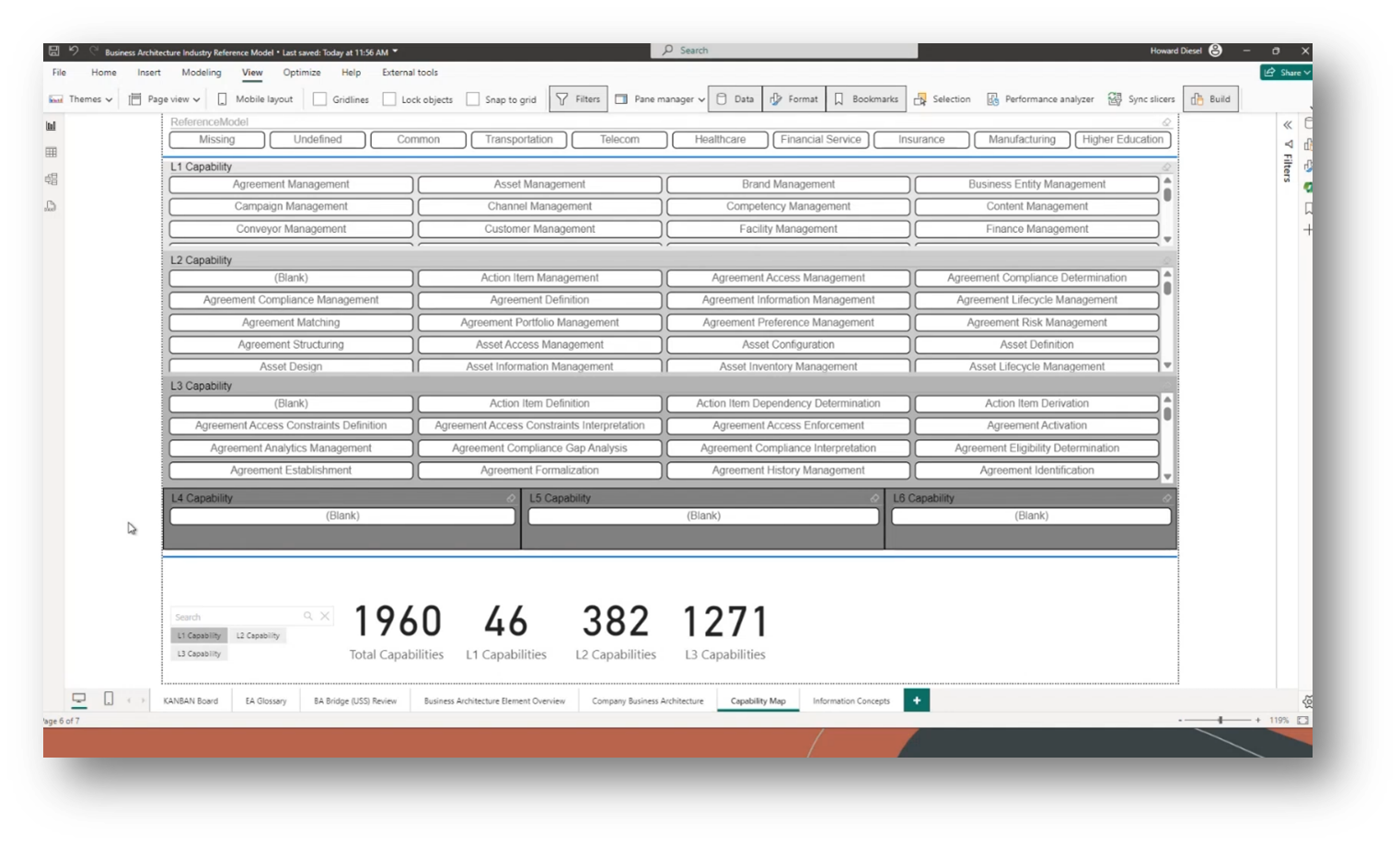The image size is (1400, 845).
Task: Clear selections eraser on ReferenceModel slicer
Action: (x=1166, y=122)
